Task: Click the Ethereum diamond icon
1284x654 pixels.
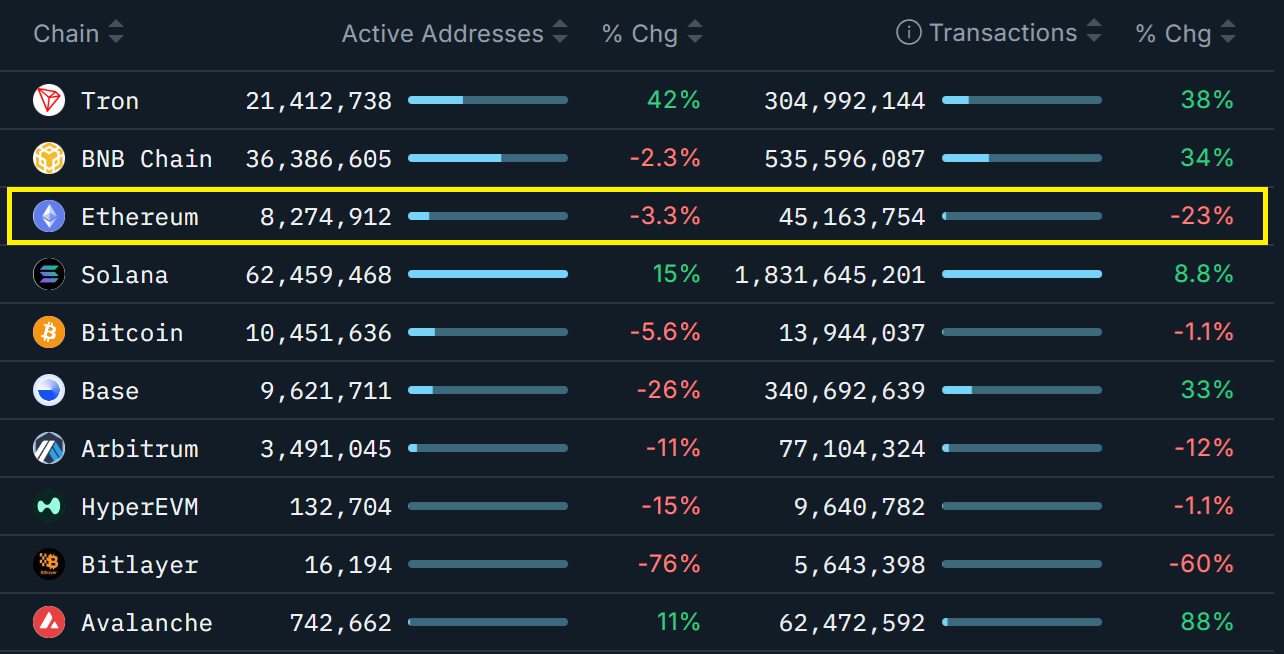Action: click(x=48, y=216)
